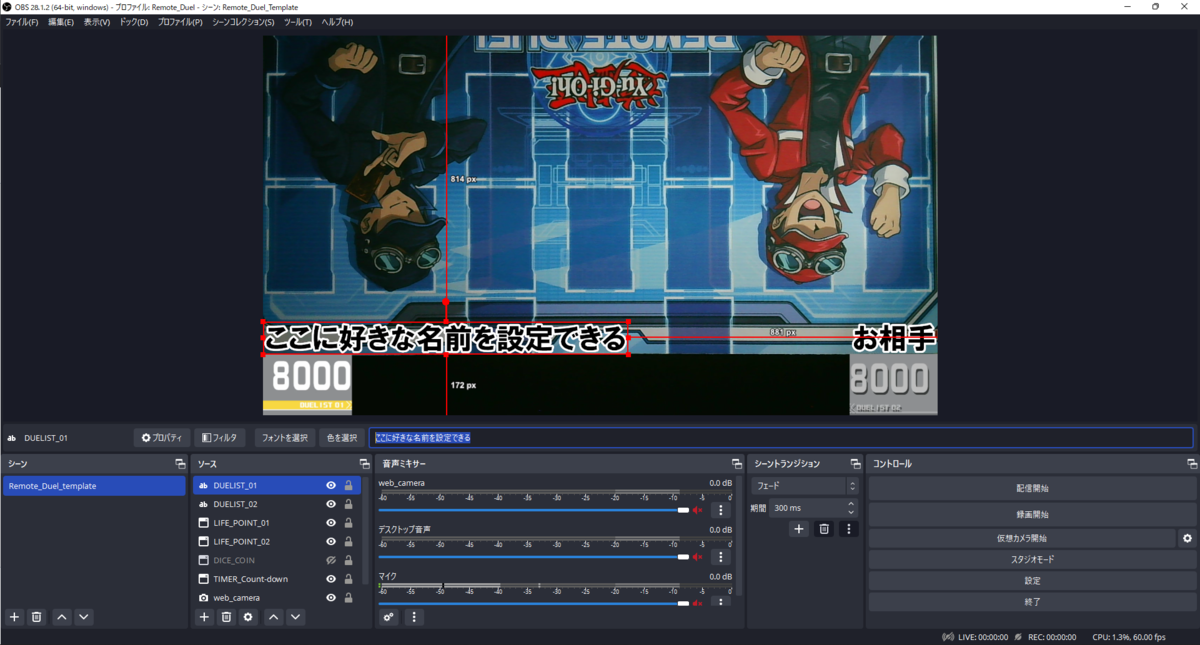Click 録画開始 to start recording

(1032, 514)
